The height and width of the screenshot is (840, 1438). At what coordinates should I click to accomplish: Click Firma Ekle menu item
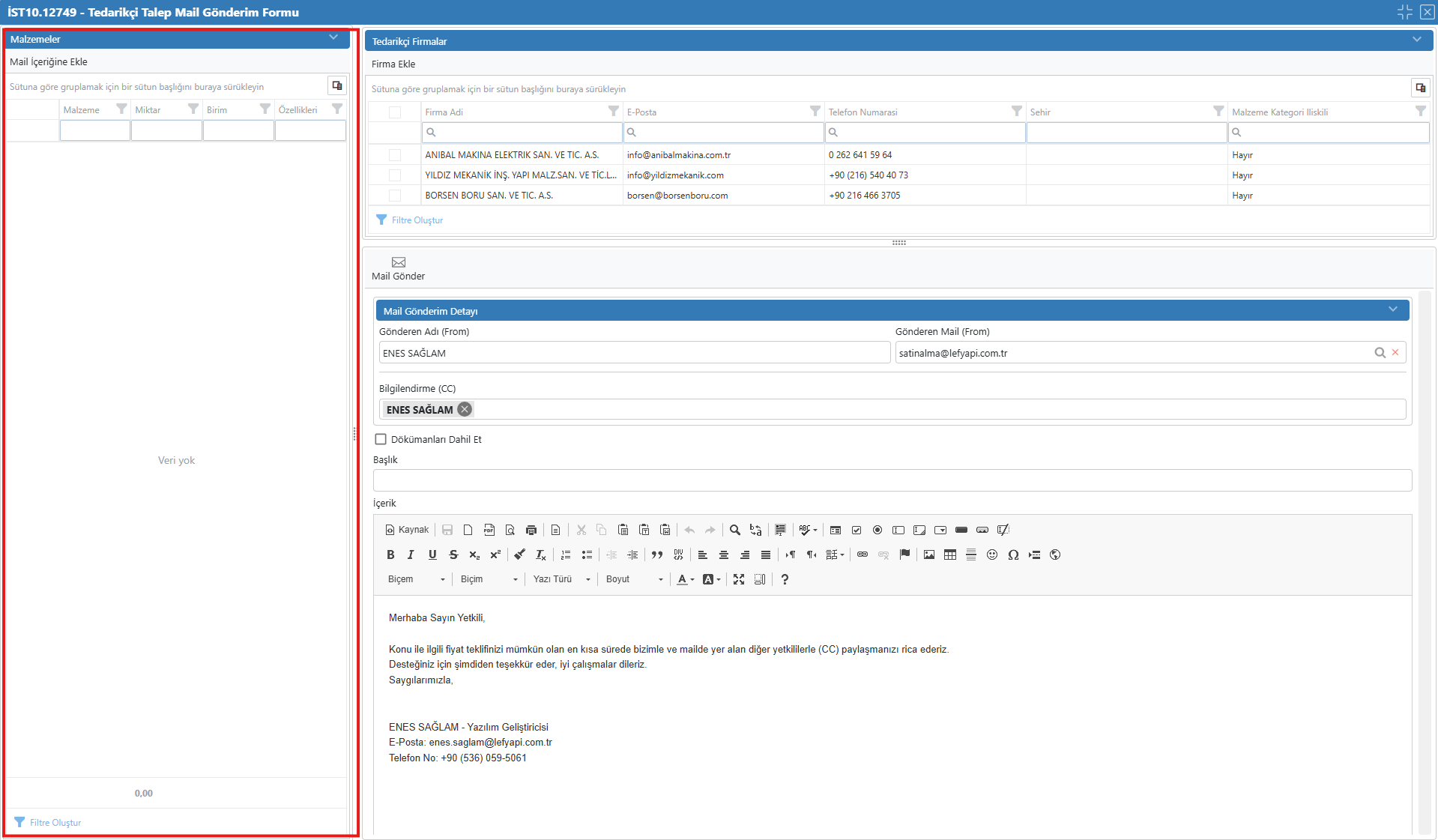click(x=393, y=64)
